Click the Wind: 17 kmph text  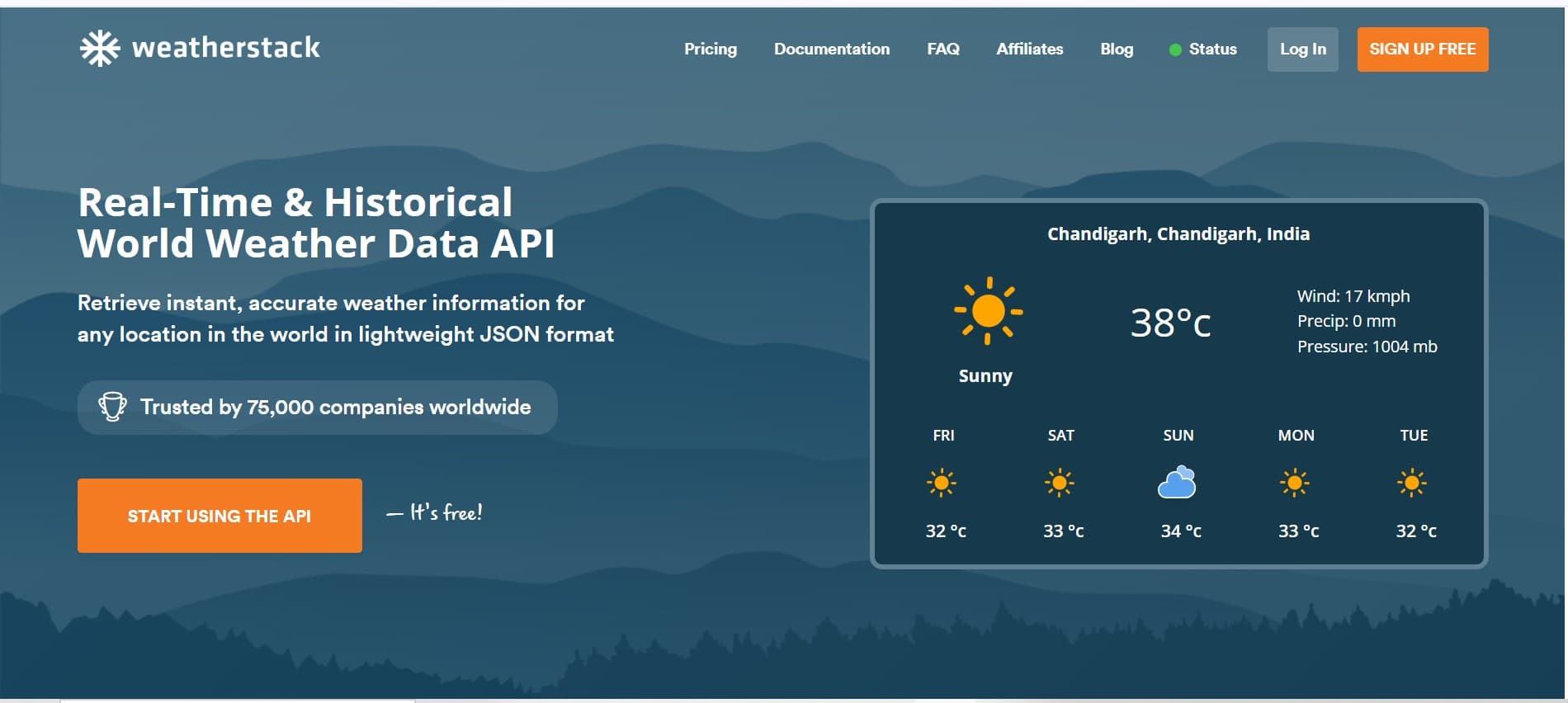pos(1353,296)
